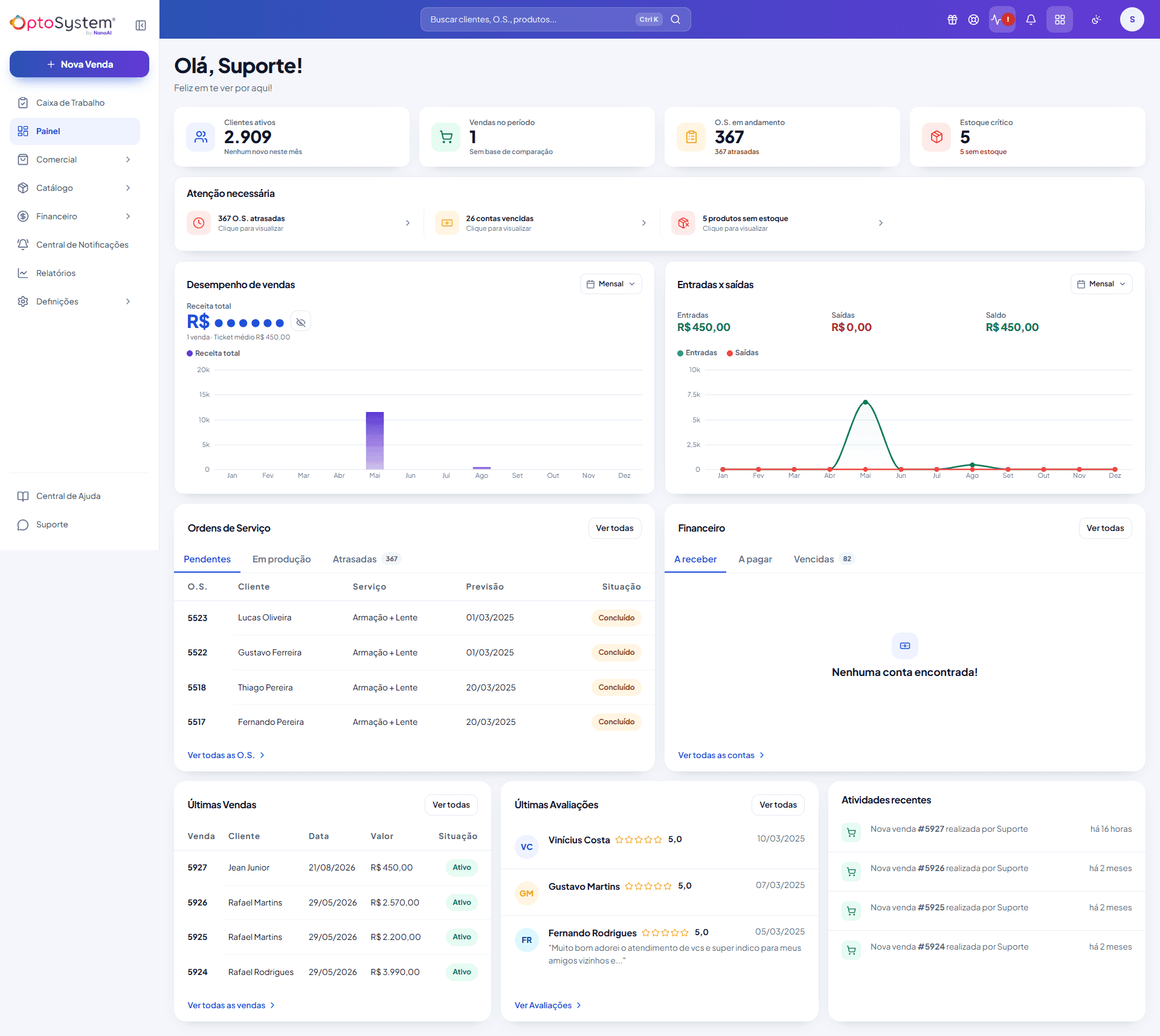
Task: Open the activity alert icon
Action: [x=1002, y=19]
